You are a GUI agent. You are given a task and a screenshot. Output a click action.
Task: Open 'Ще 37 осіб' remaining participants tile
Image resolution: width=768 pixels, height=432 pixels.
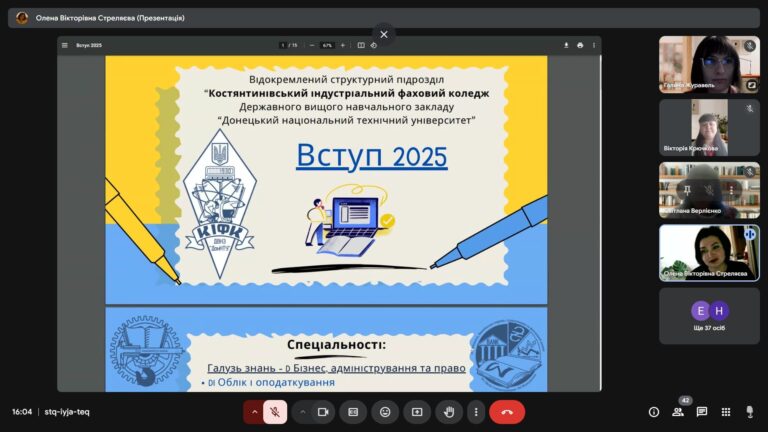(709, 316)
